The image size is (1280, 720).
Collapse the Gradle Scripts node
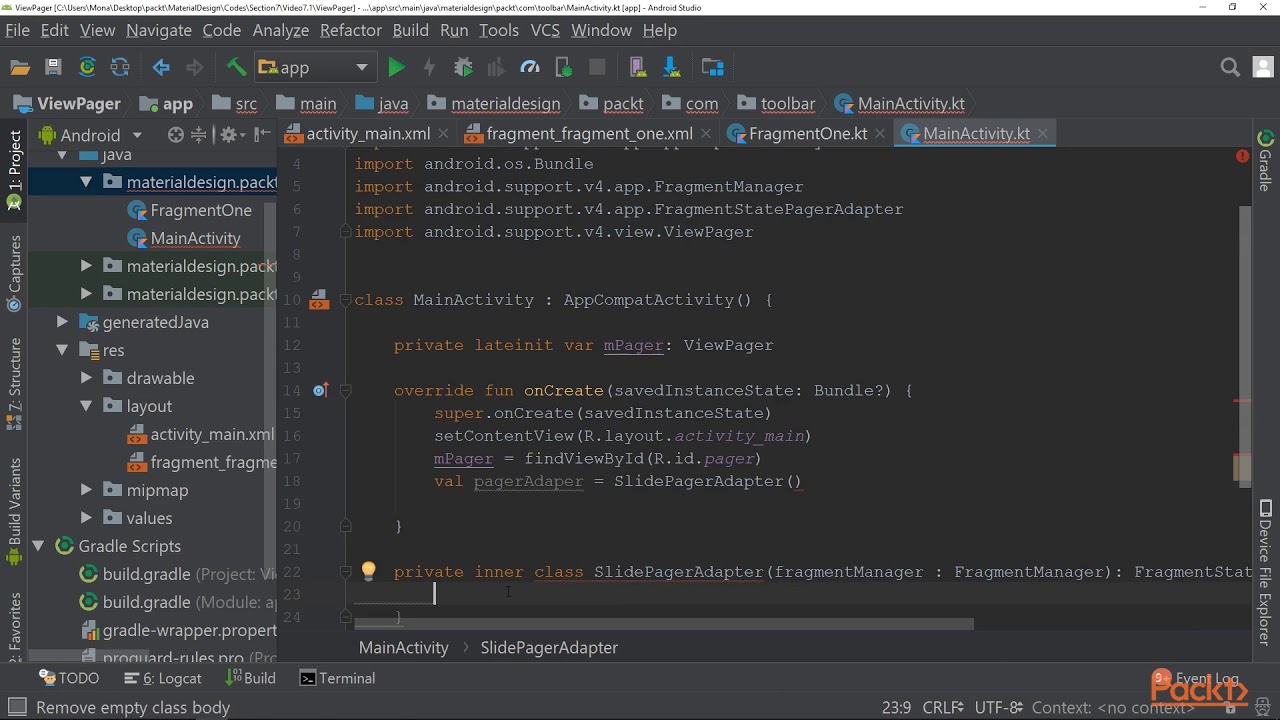point(38,546)
